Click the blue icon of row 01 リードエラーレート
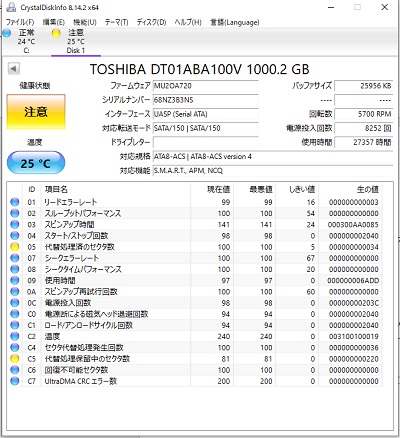This screenshot has height=438, width=400. point(15,202)
